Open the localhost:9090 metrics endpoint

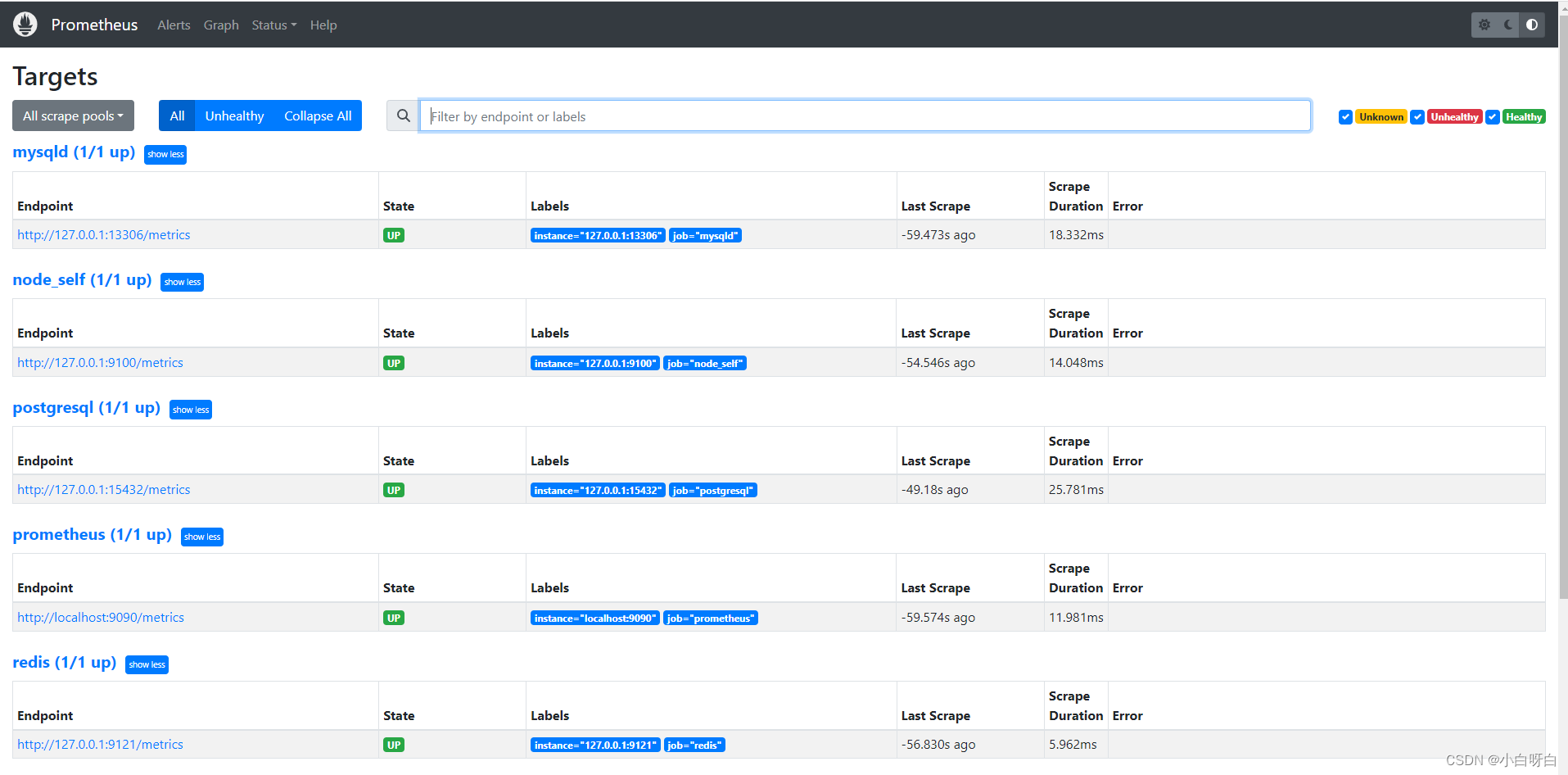tap(101, 618)
